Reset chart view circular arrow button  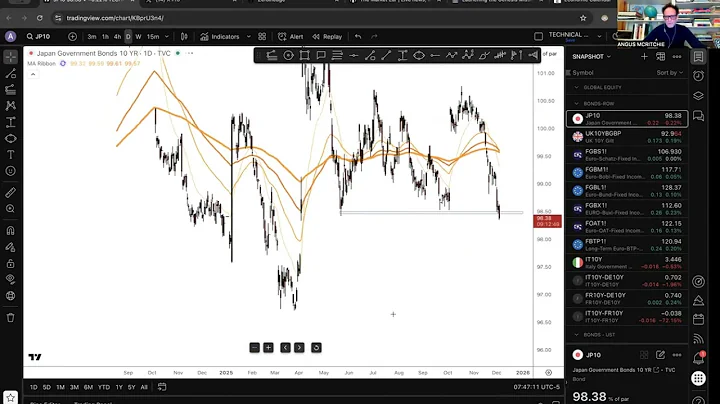[316, 348]
